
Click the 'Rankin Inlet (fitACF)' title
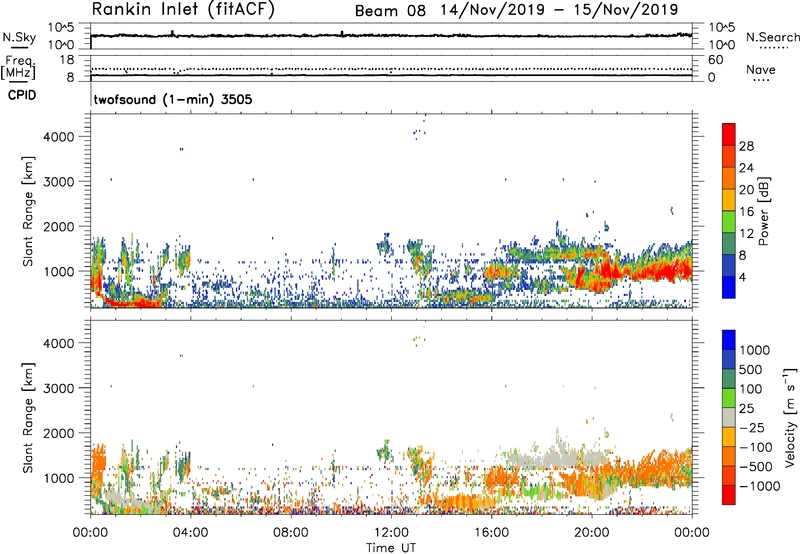pos(183,10)
